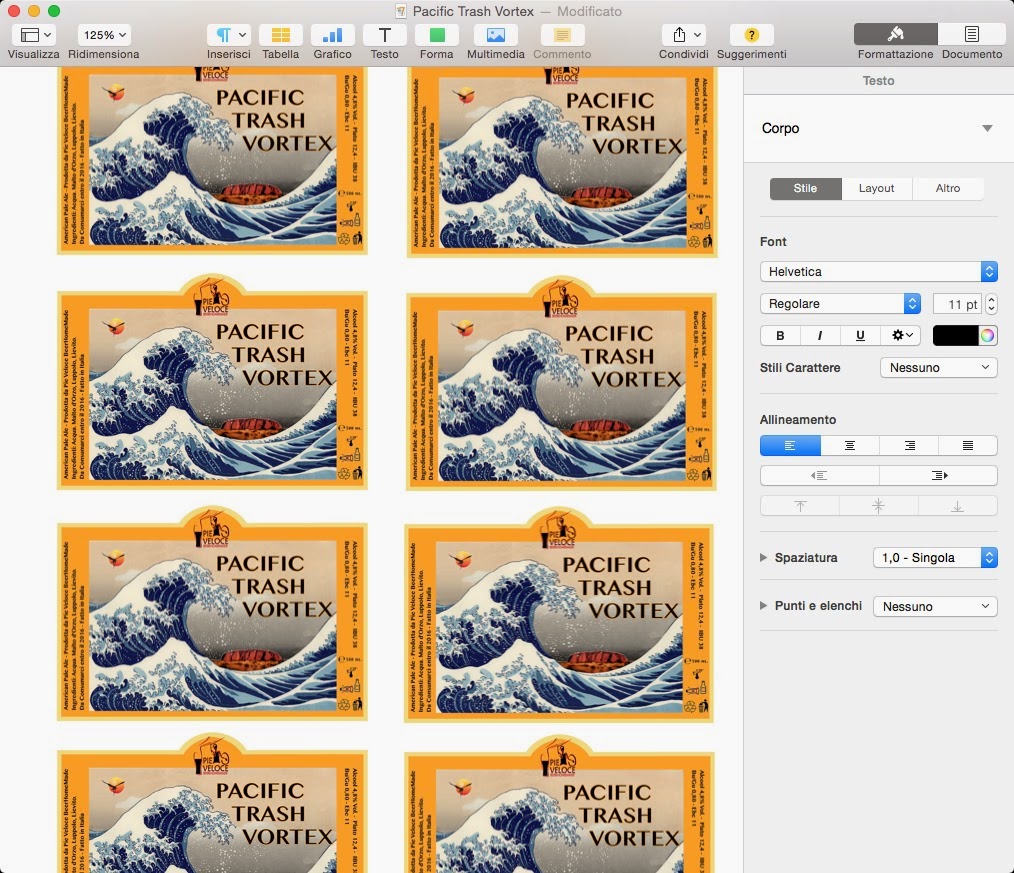The width and height of the screenshot is (1014, 873).
Task: Open the Documento inspector
Action: [x=972, y=34]
